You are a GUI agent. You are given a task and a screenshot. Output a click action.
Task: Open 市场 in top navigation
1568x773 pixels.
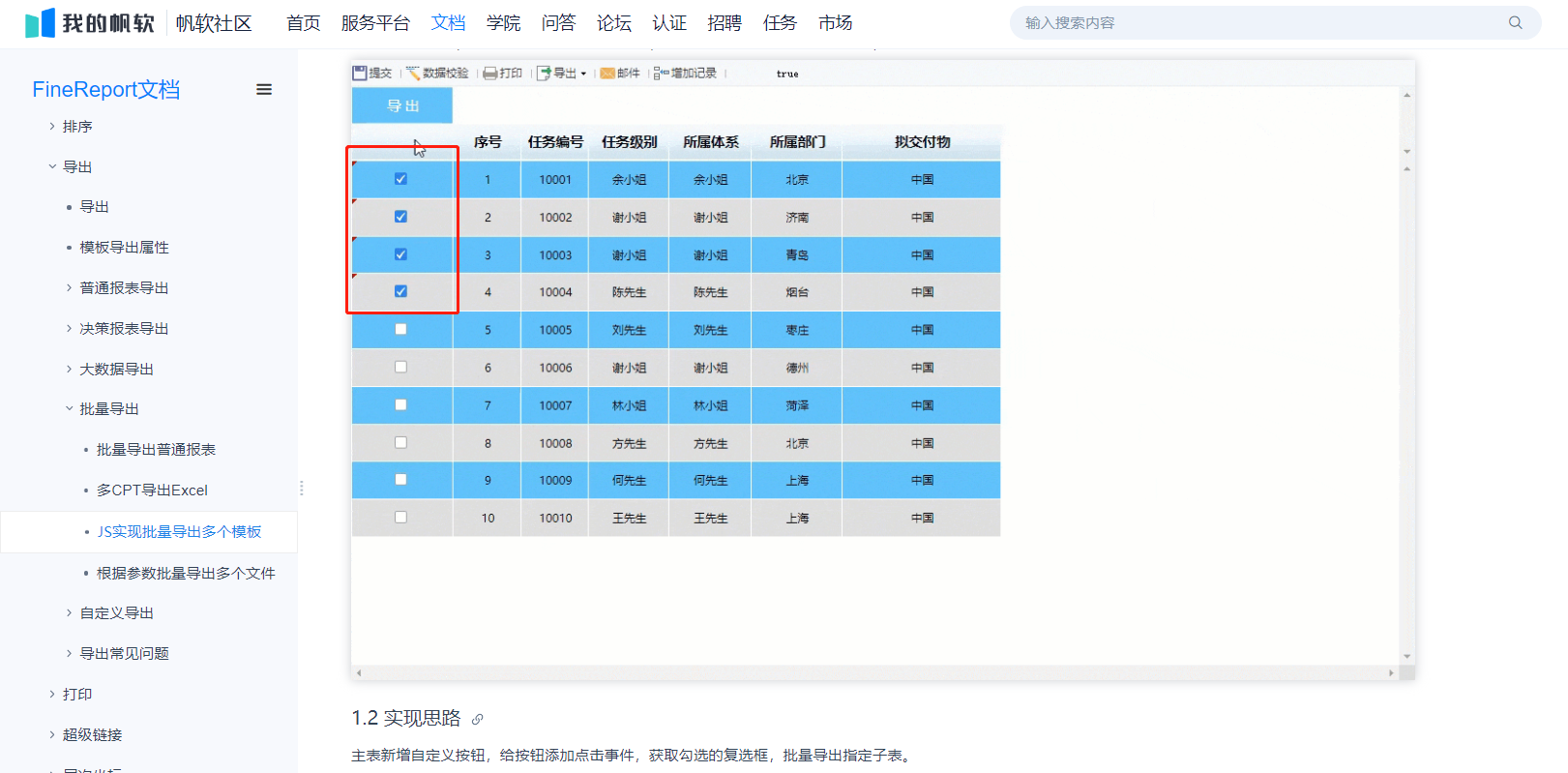[x=835, y=23]
